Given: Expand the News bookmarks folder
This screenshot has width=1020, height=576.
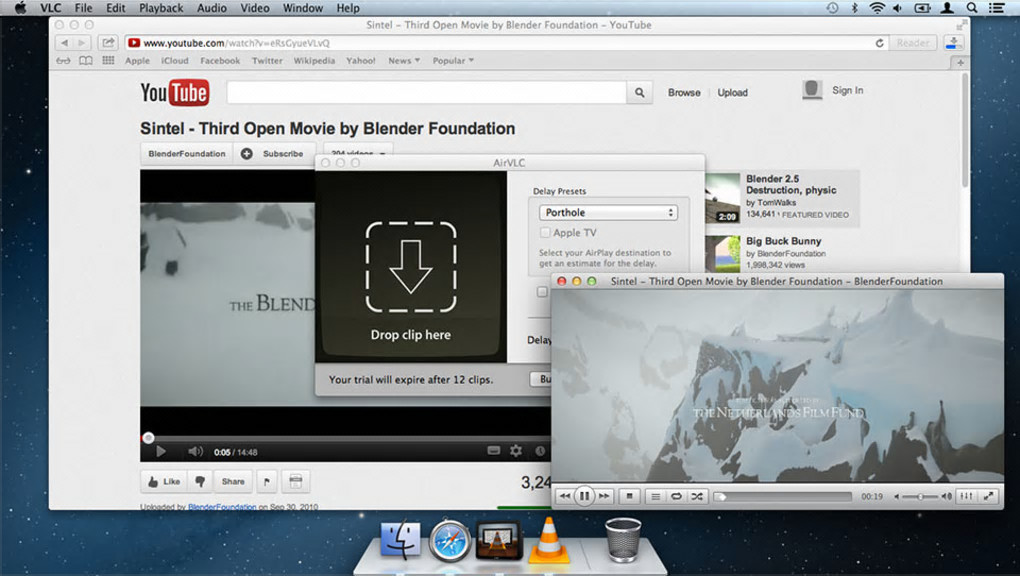Looking at the screenshot, I should point(404,61).
